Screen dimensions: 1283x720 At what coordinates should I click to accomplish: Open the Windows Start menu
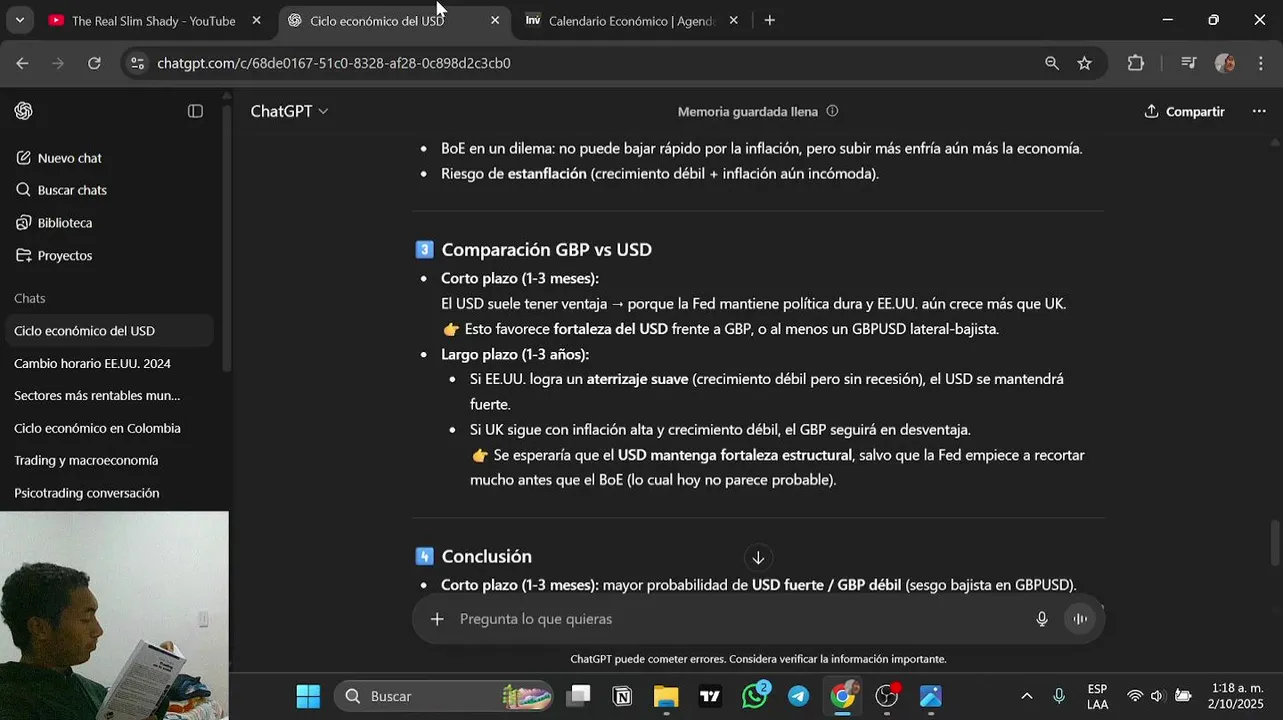pyautogui.click(x=308, y=696)
